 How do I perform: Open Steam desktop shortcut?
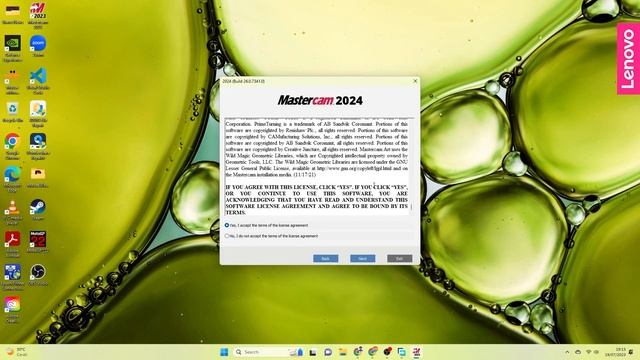[x=38, y=209]
